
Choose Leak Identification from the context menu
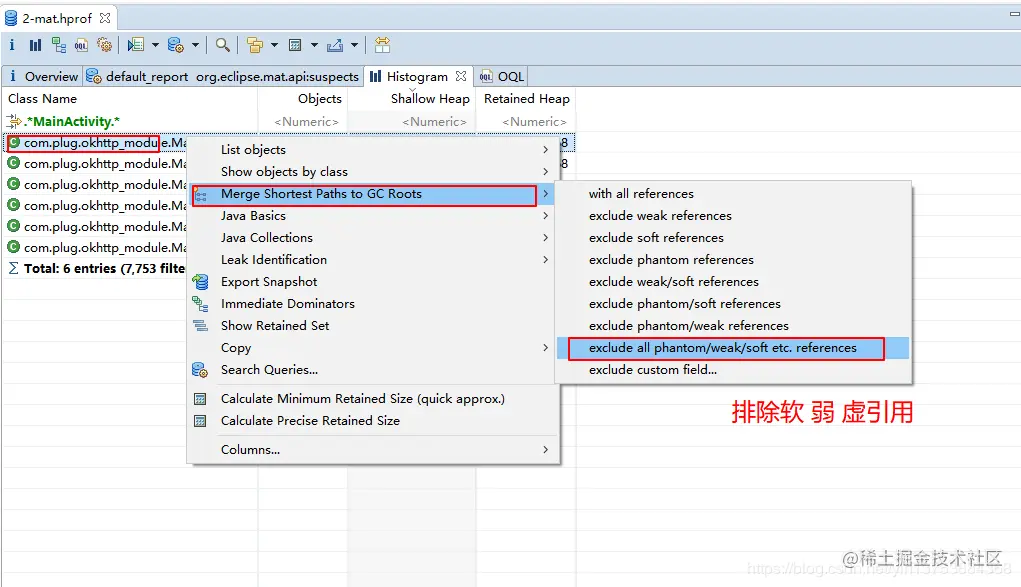pyautogui.click(x=372, y=260)
